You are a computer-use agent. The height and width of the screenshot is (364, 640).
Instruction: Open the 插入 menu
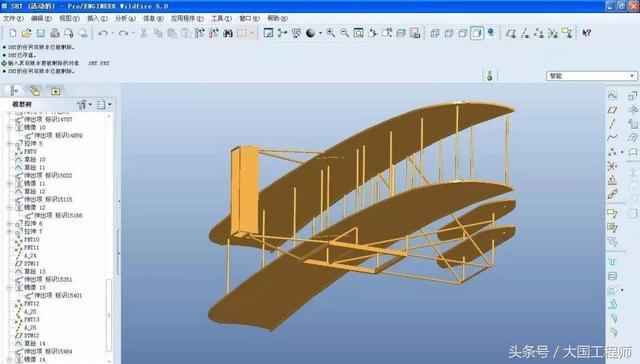pyautogui.click(x=97, y=18)
